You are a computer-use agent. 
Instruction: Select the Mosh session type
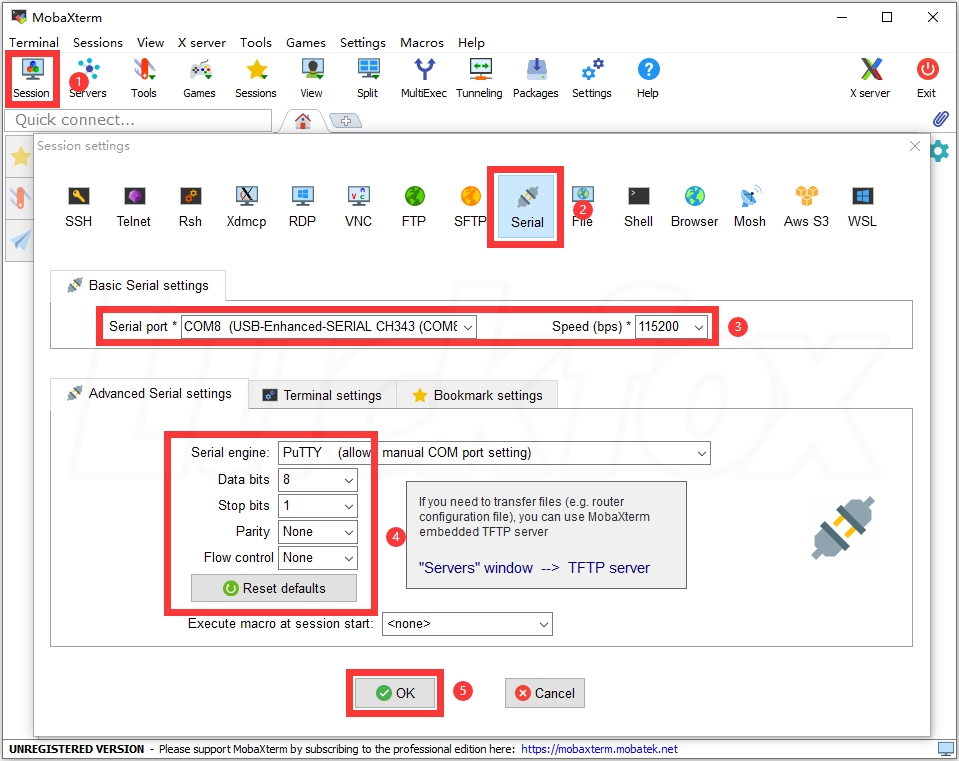[x=749, y=205]
